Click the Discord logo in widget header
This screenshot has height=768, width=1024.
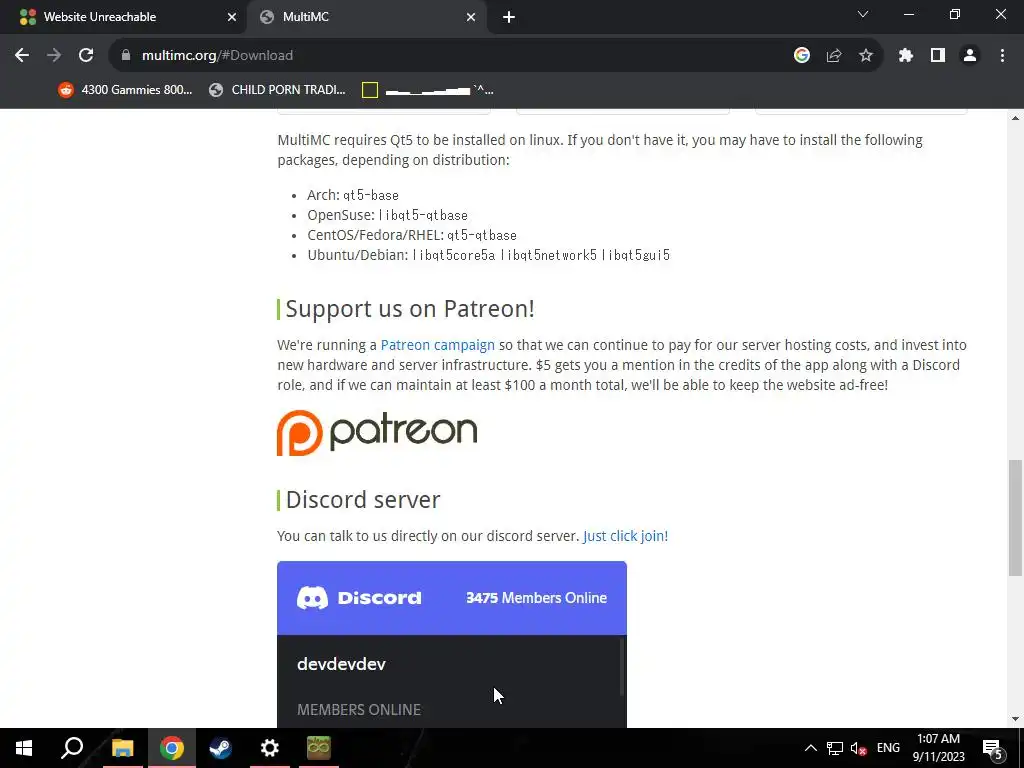[359, 598]
